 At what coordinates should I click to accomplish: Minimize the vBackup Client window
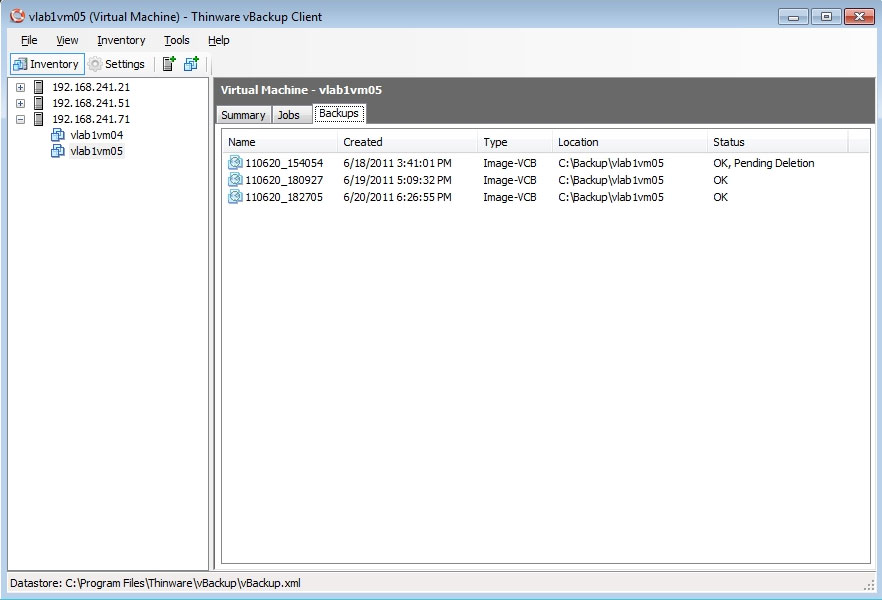click(793, 17)
